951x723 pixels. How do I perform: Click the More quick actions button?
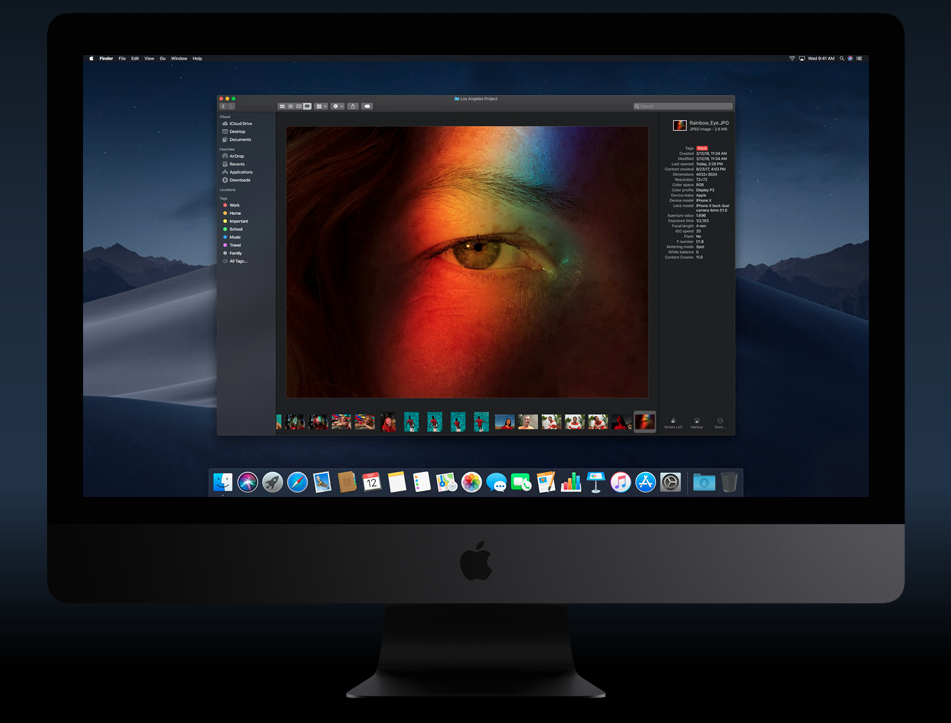coord(718,421)
